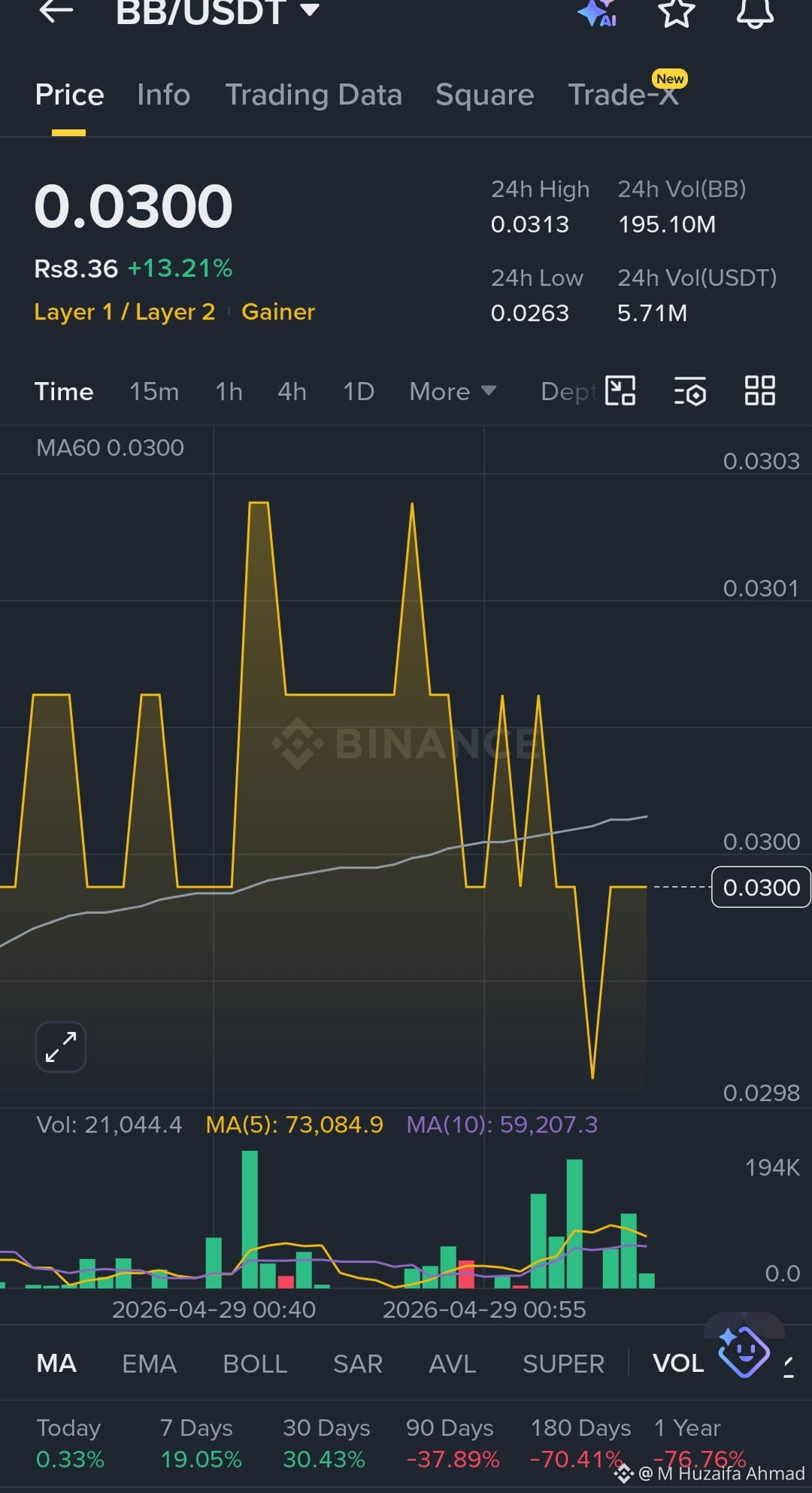The image size is (812, 1493).
Task: Enable the EMA indicator
Action: [149, 1363]
